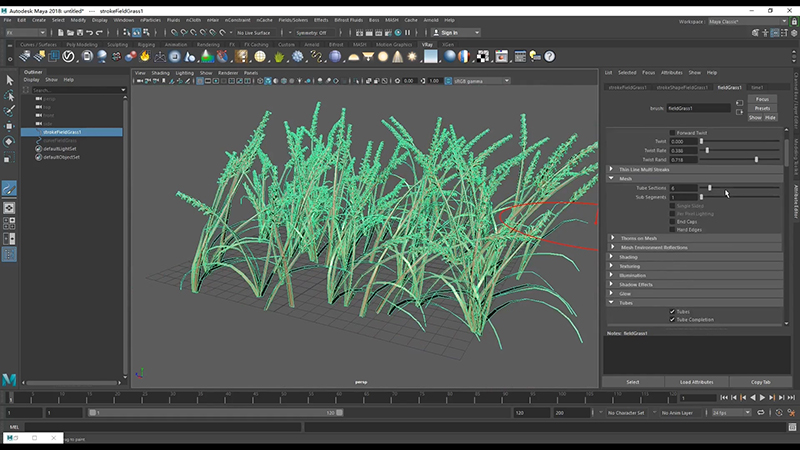The image size is (800, 450).
Task: Adjust the Tube Sections slider
Action: click(x=710, y=188)
